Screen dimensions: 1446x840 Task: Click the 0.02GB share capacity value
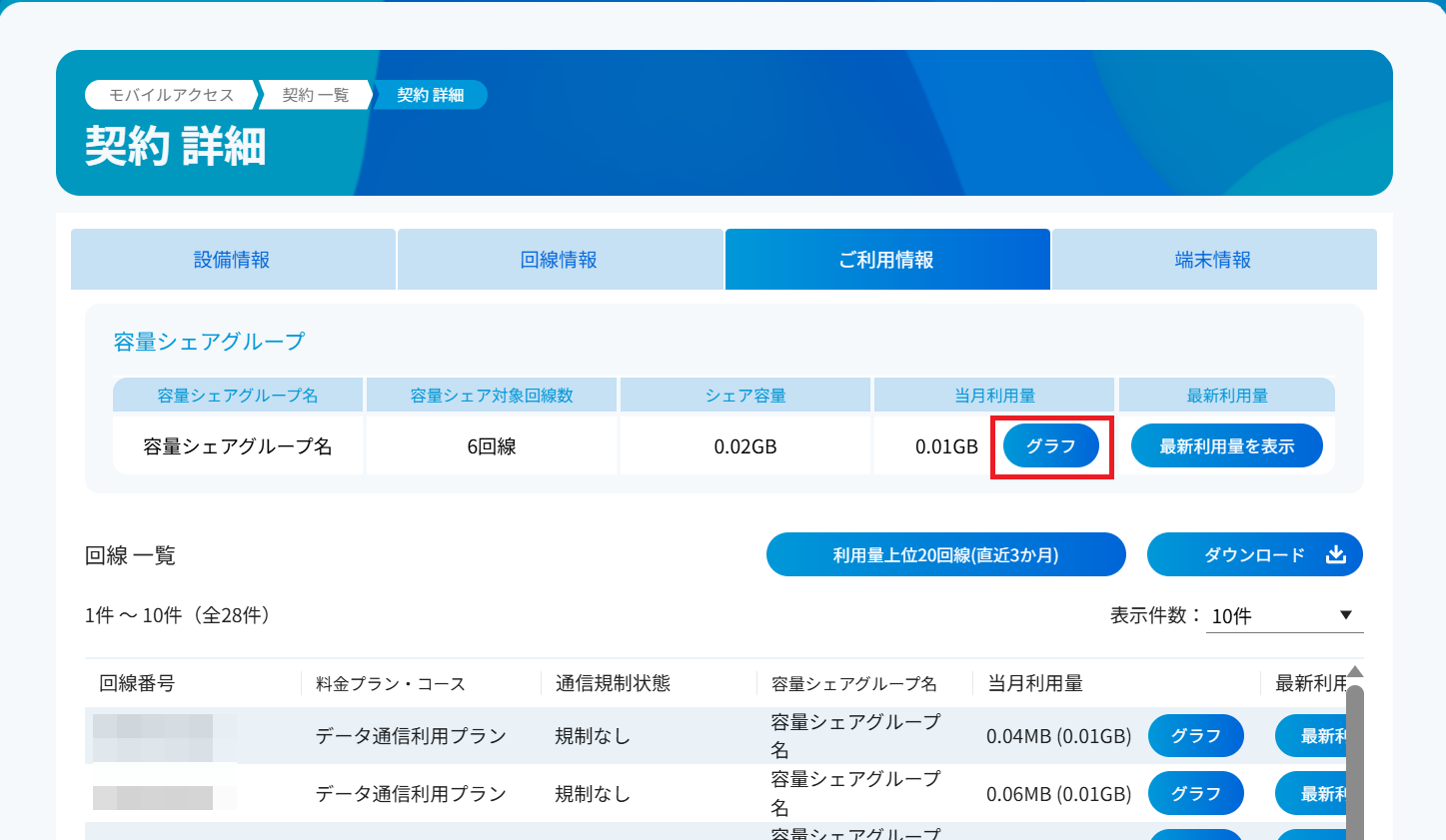(x=745, y=446)
